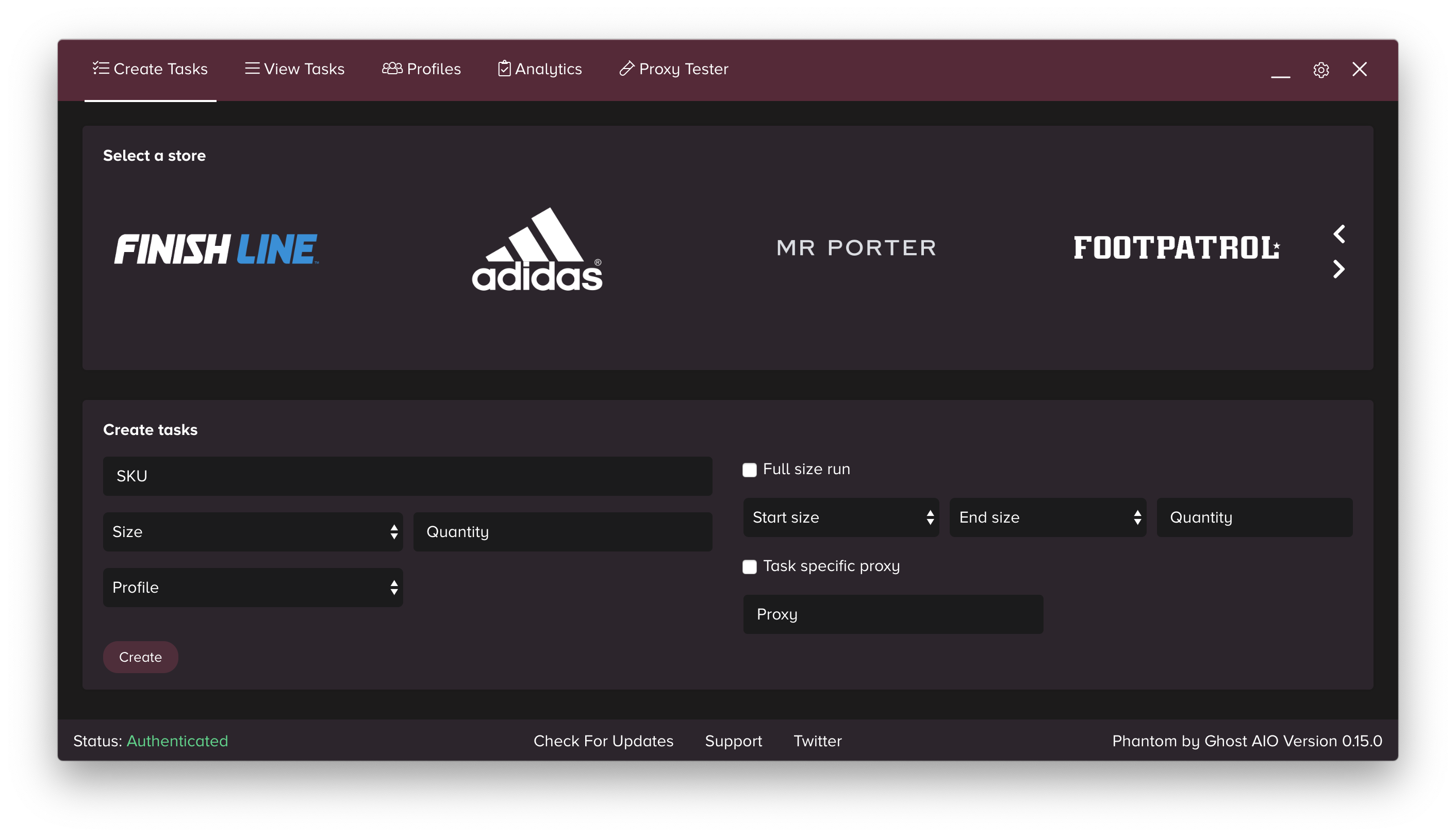The image size is (1456, 837).
Task: Click the Create button
Action: (x=140, y=657)
